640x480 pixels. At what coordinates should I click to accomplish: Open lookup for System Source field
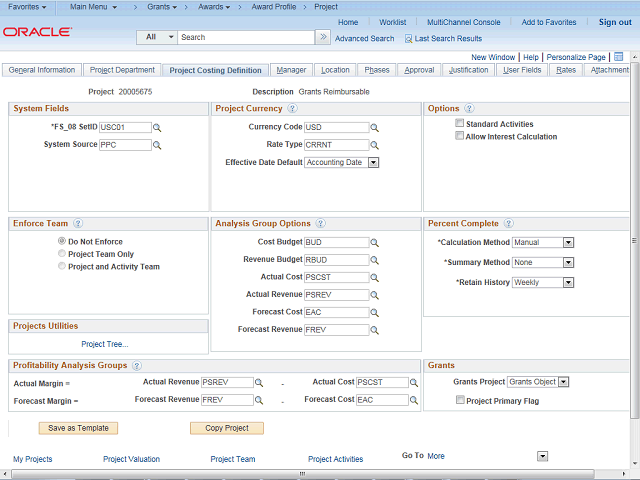(157, 145)
